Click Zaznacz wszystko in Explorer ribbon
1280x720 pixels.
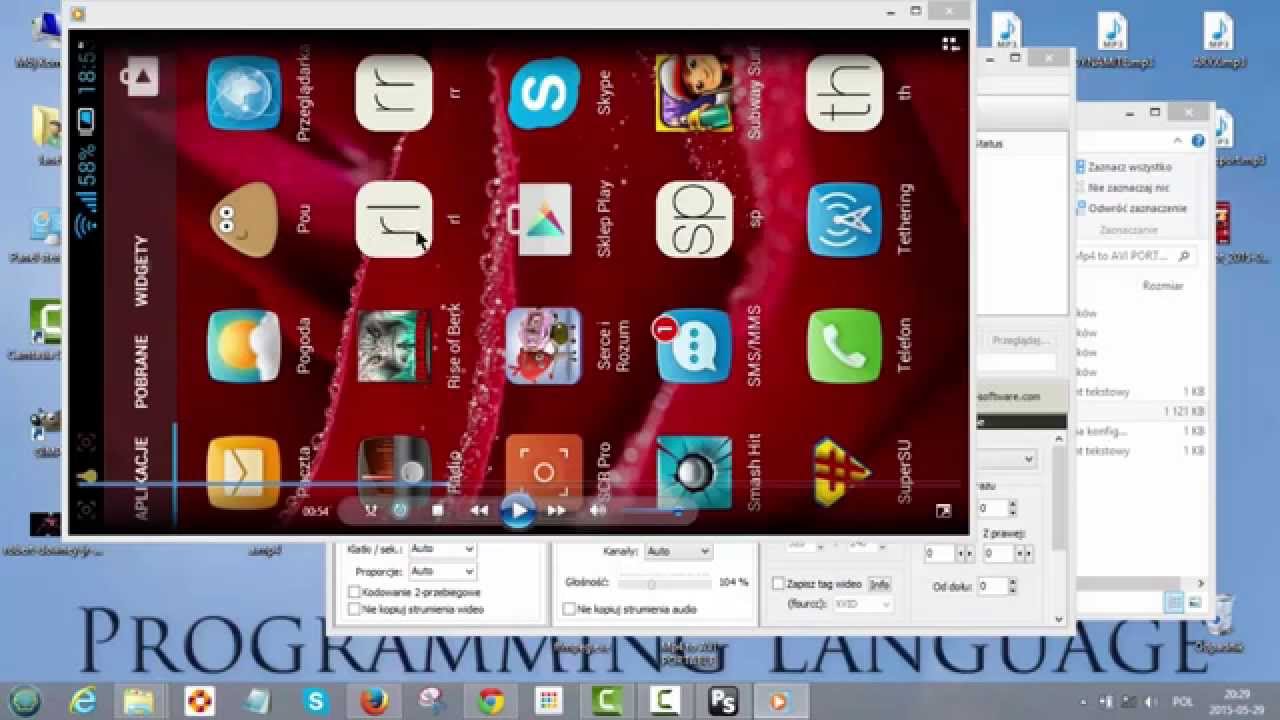1122,167
